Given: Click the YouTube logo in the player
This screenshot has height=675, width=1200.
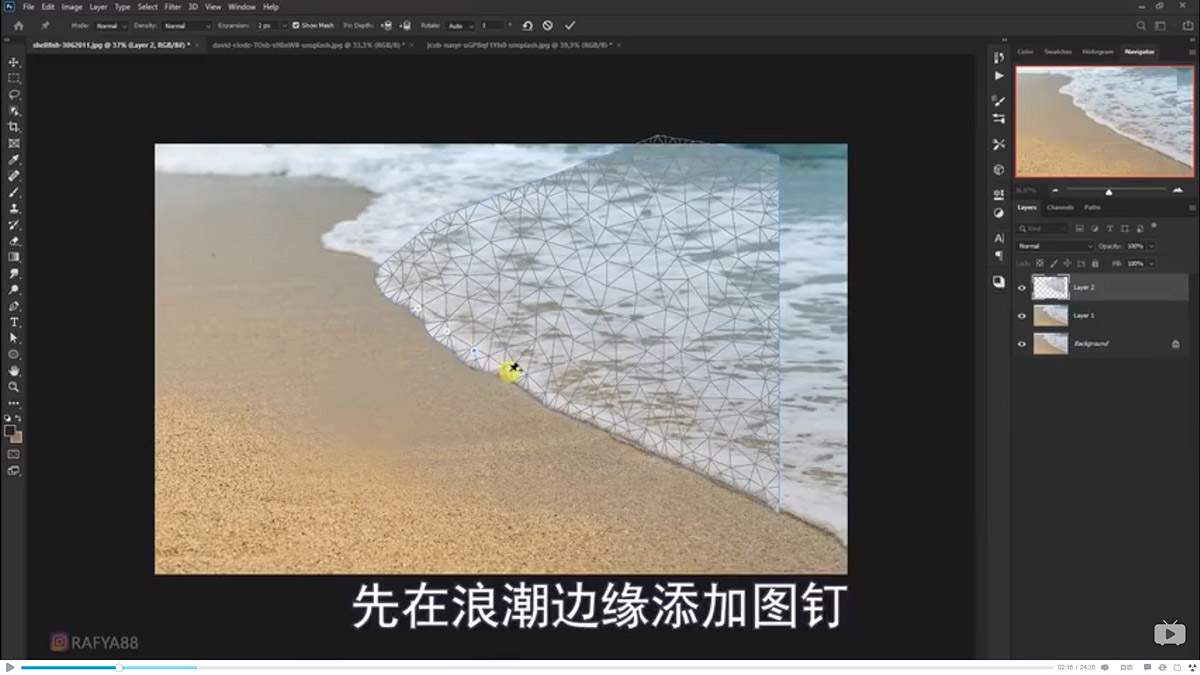Looking at the screenshot, I should 1169,633.
